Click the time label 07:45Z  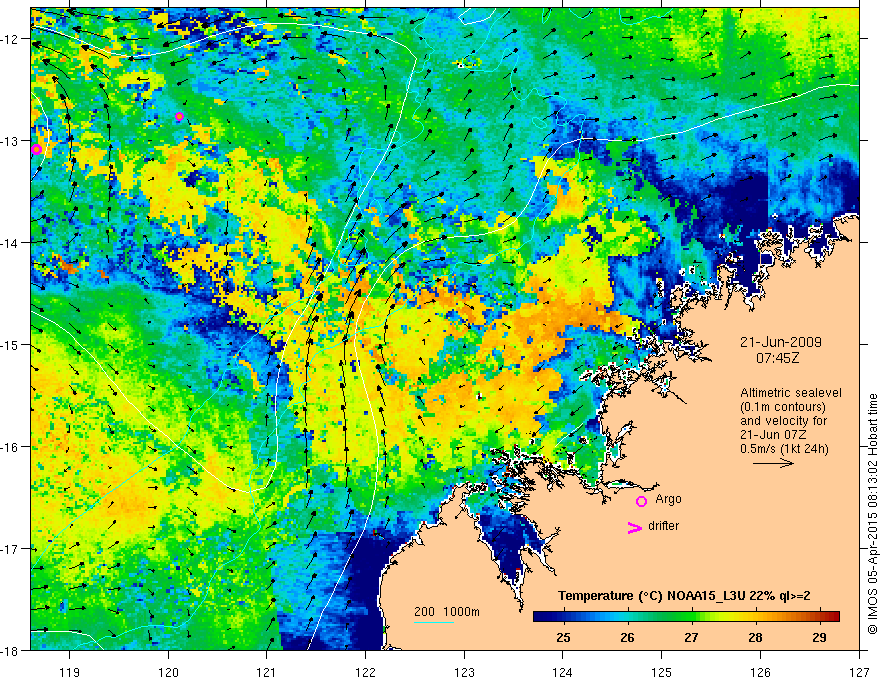tap(777, 357)
